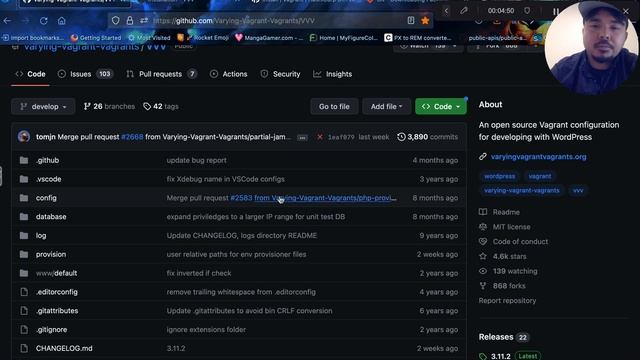The image size is (640, 360).
Task: Open the database folder
Action: [x=51, y=217]
